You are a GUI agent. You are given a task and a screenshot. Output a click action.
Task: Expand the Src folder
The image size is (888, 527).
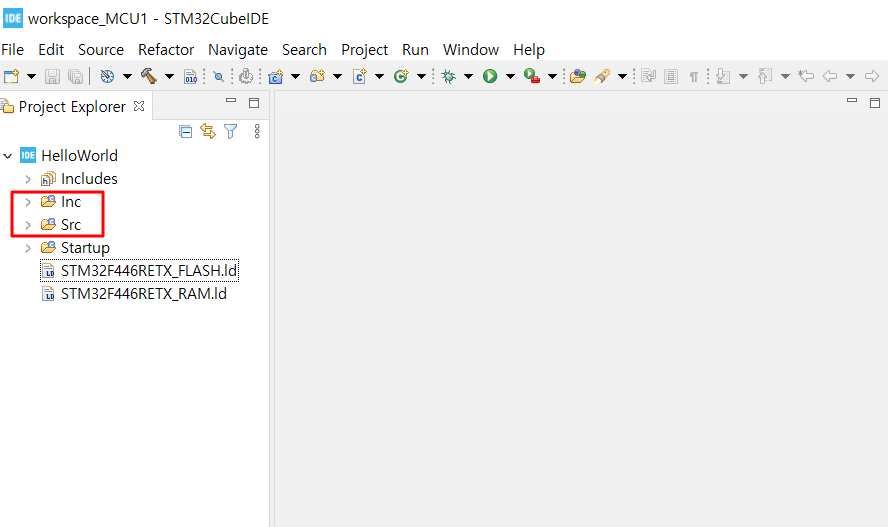pyautogui.click(x=28, y=225)
